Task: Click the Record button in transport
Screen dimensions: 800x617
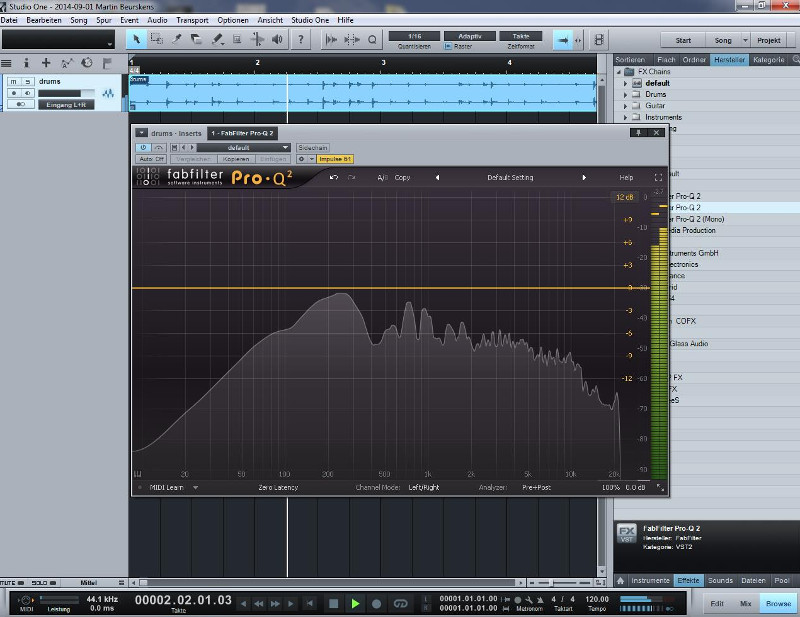Action: (377, 604)
